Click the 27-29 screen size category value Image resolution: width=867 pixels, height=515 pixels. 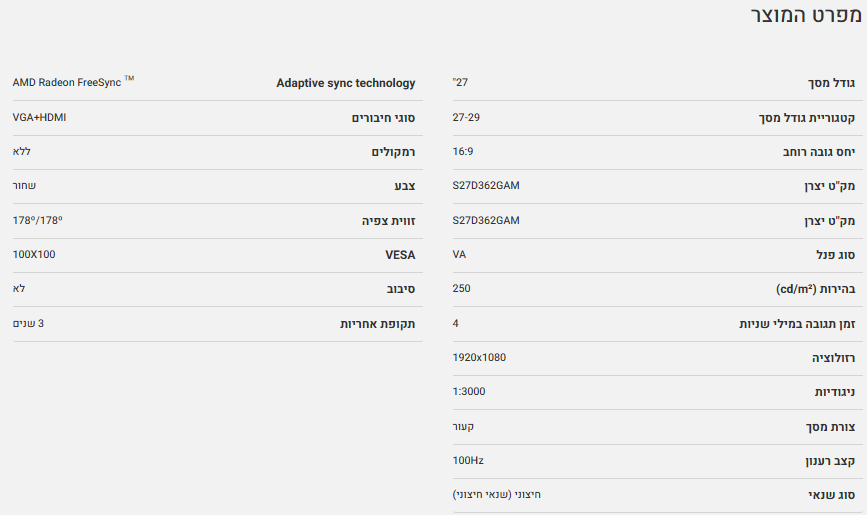click(x=466, y=117)
